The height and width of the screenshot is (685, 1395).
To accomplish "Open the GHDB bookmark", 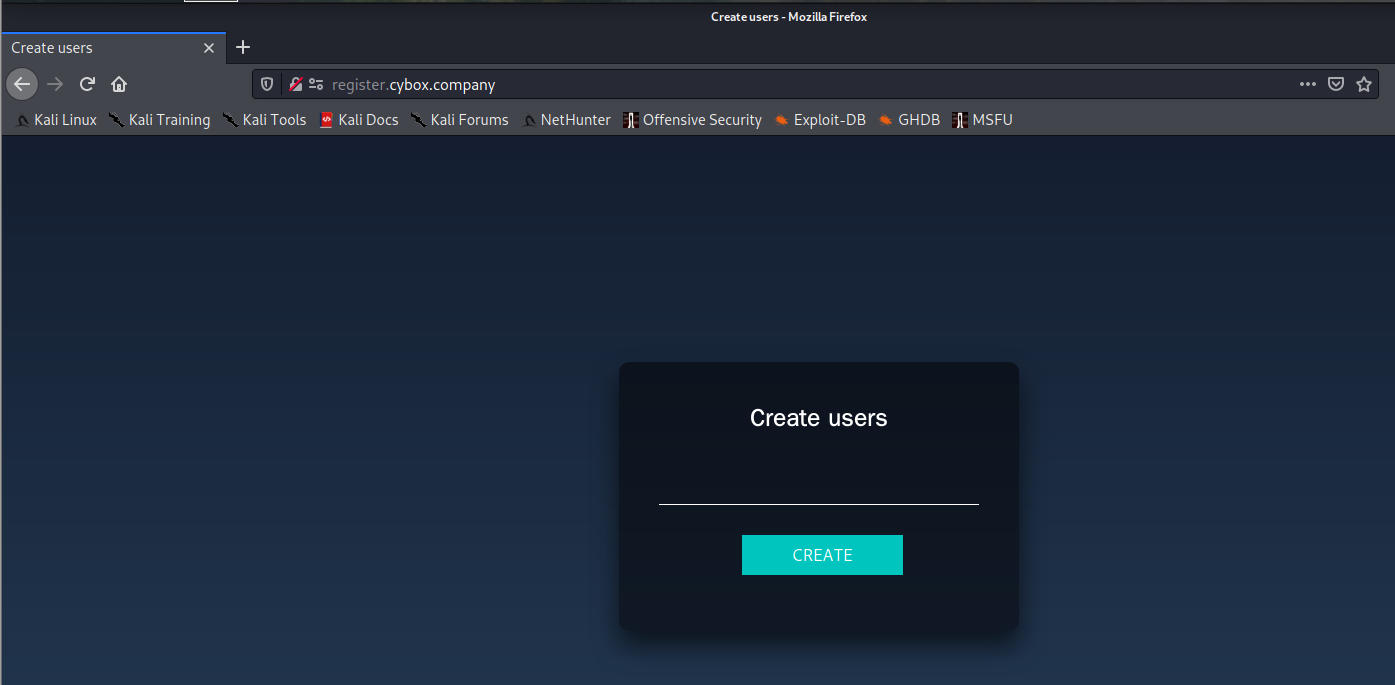I will coord(909,120).
